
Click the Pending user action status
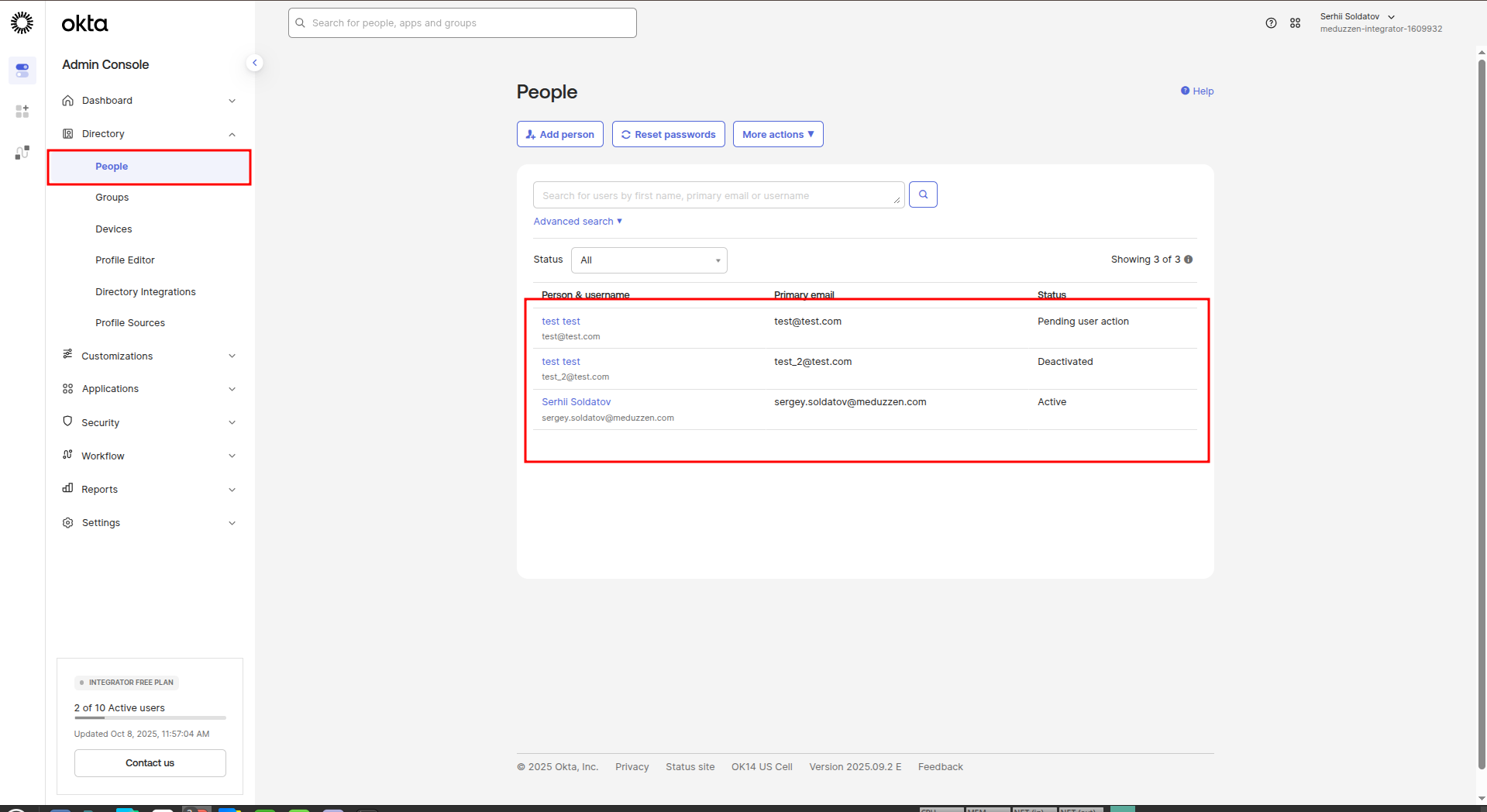1083,322
